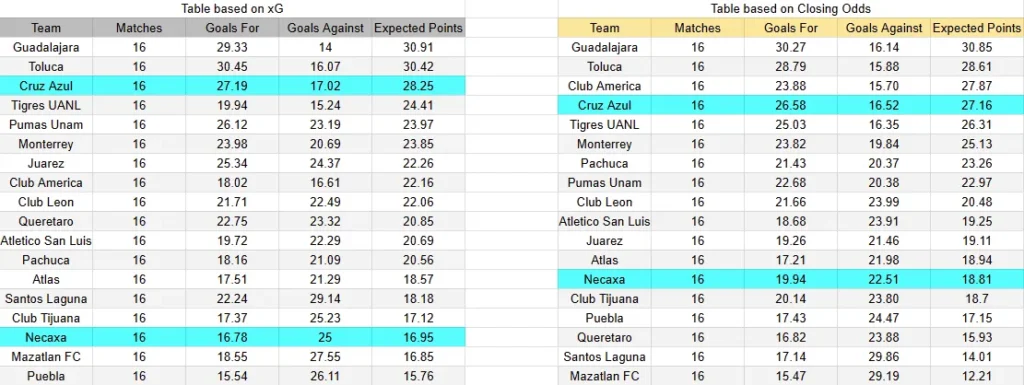Image resolution: width=1024 pixels, height=385 pixels.
Task: Select the Atletico San Luis cell in Closing Odds table
Action: tap(605, 221)
